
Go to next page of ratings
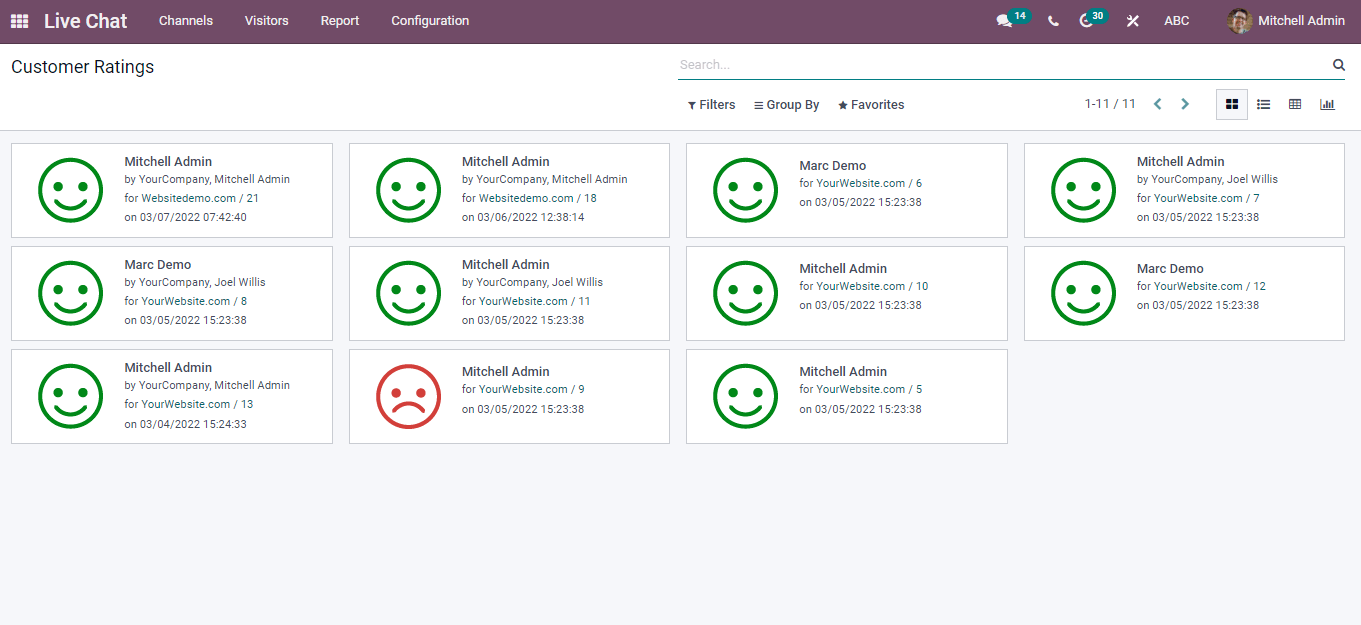click(x=1185, y=104)
